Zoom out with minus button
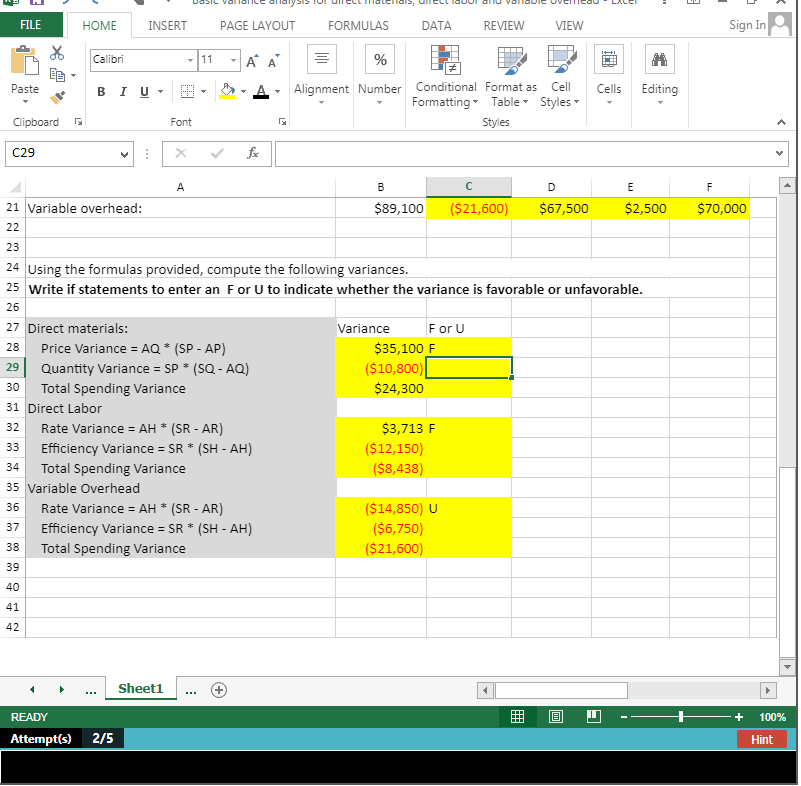The height and width of the screenshot is (786, 801). pos(624,718)
